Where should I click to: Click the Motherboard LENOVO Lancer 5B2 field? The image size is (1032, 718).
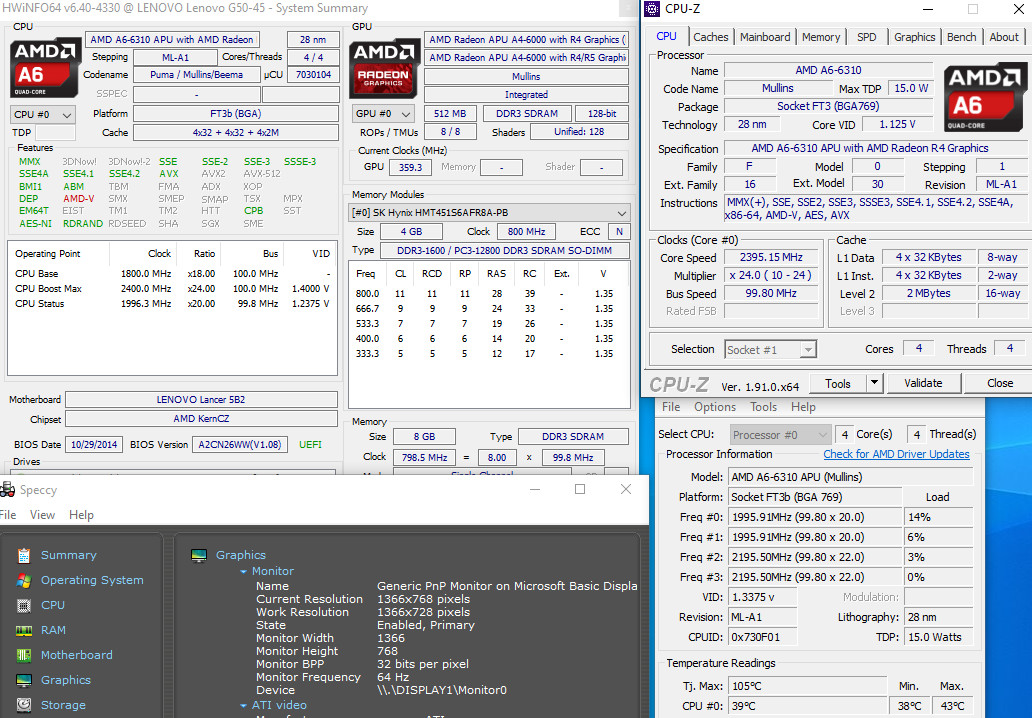(201, 399)
